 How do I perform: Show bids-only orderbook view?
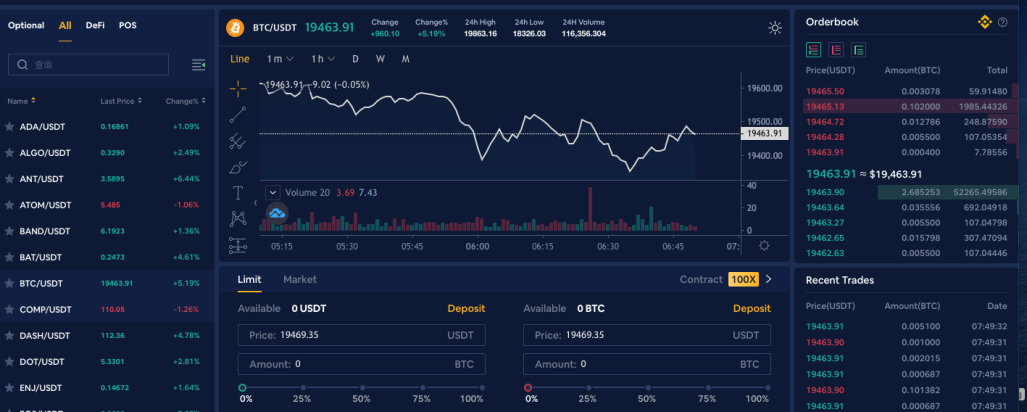(x=858, y=49)
